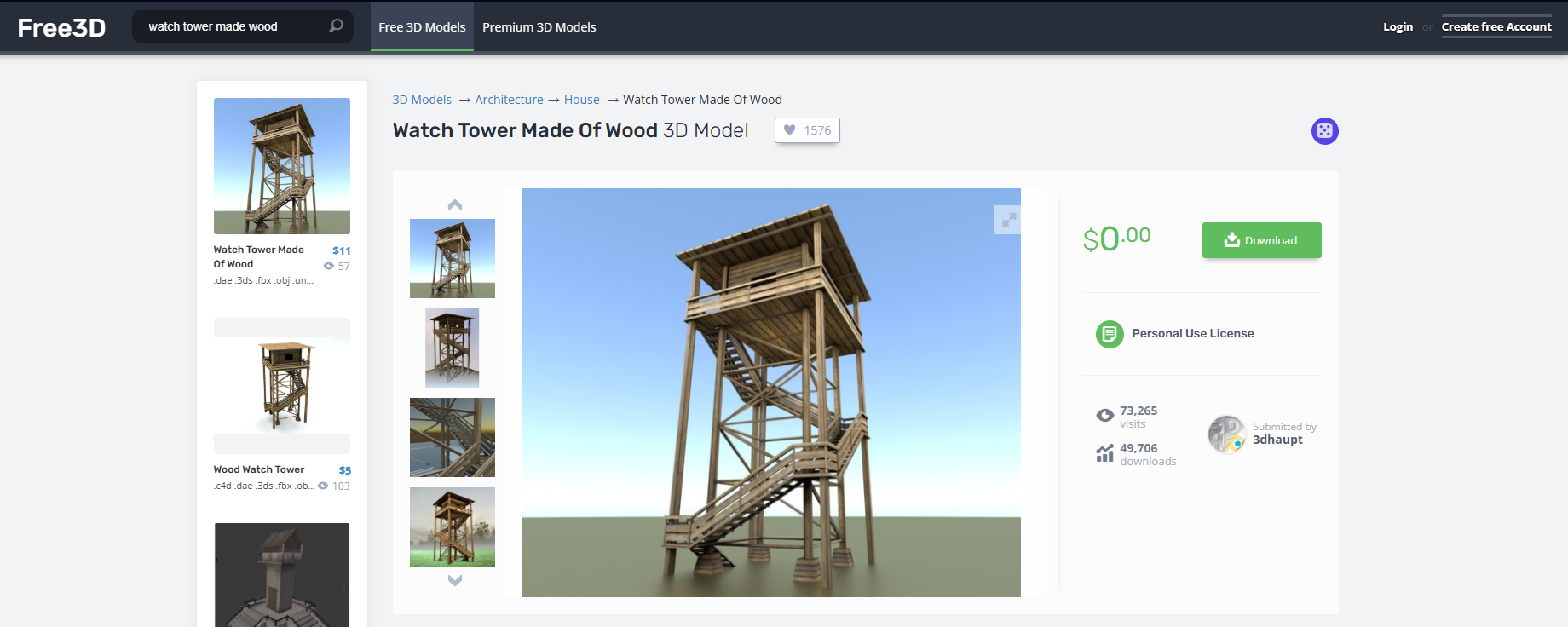Go to 3D Models breadcrumb
This screenshot has width=1568, height=627.
422,100
